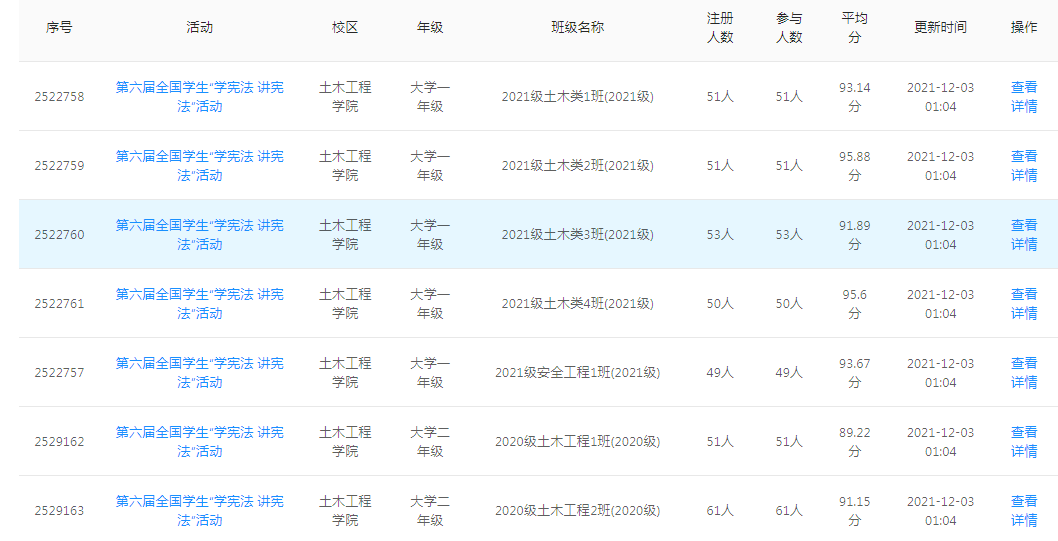View details of 2021级土木类3班 row
Image resolution: width=1058 pixels, height=541 pixels.
pyautogui.click(x=1023, y=235)
